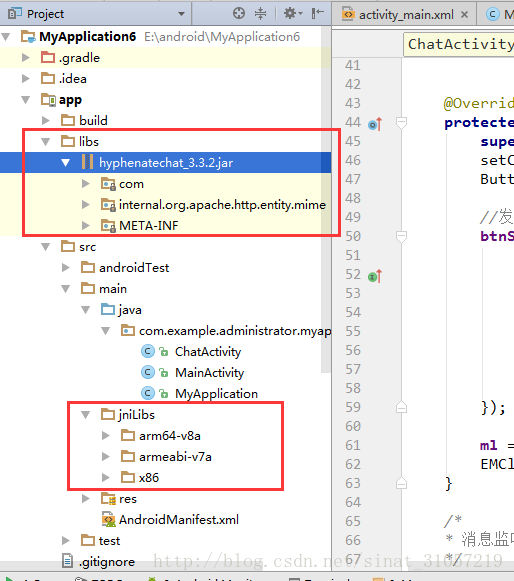The width and height of the screenshot is (514, 581).
Task: Collapse the java folder
Action: coord(86,310)
